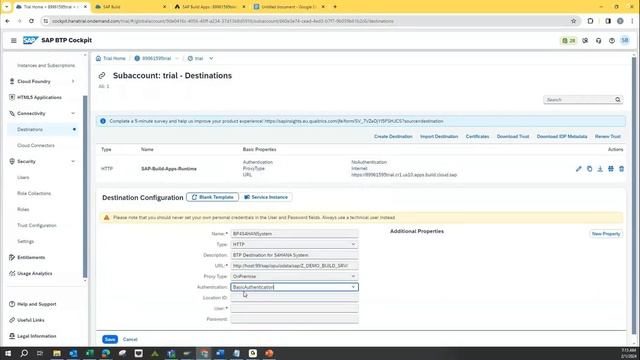The image size is (640, 360).
Task: Open Windows taskbar search
Action: pos(24,353)
